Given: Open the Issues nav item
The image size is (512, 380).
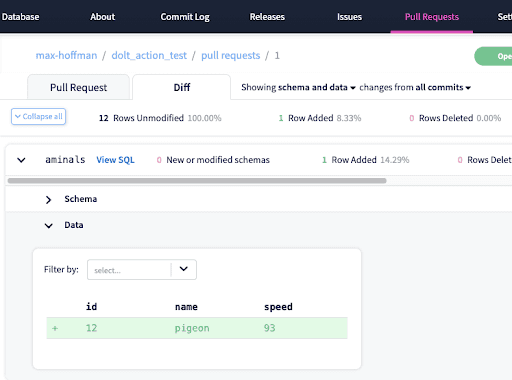Looking at the screenshot, I should click(x=349, y=17).
